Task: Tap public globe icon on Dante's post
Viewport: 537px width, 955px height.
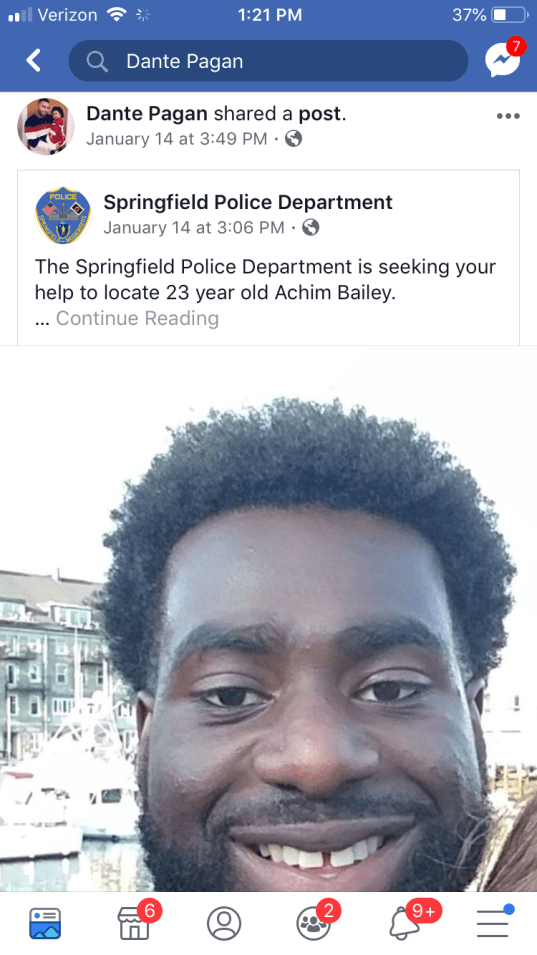Action: point(293,139)
